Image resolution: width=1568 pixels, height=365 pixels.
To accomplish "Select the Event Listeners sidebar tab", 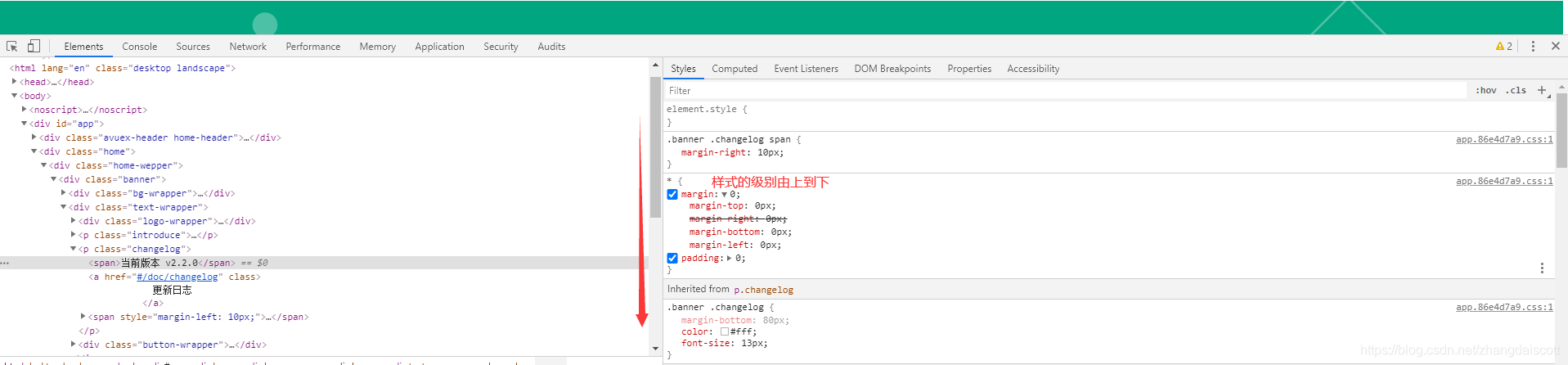I will [806, 69].
